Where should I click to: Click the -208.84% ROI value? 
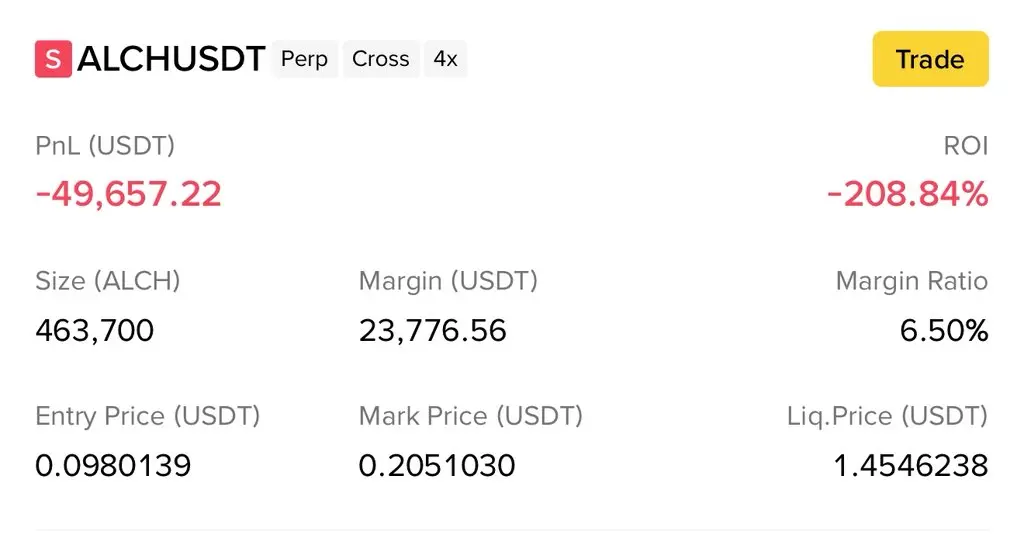(x=907, y=193)
